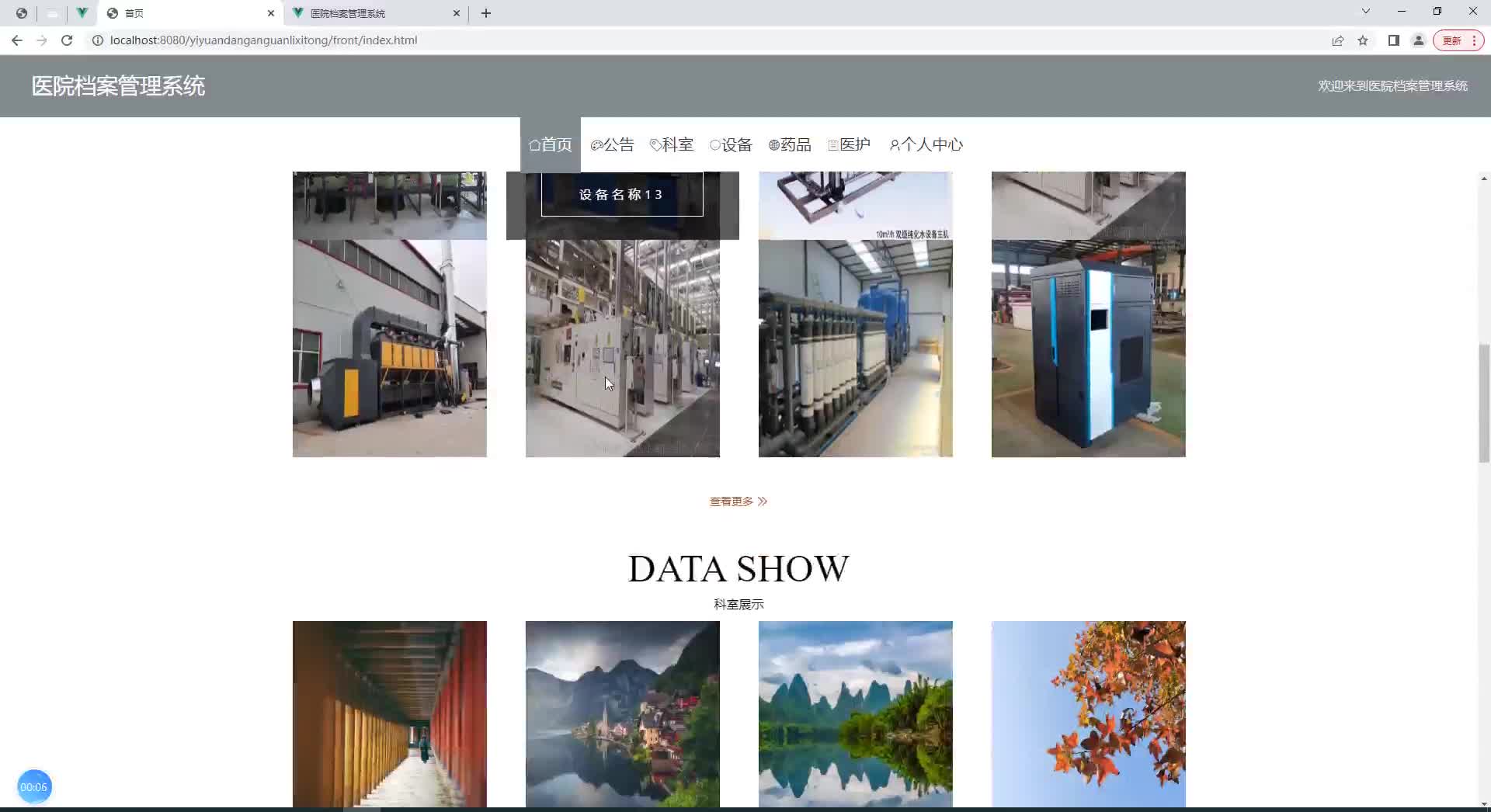Open the tab search dropdown chevron
Image resolution: width=1491 pixels, height=812 pixels.
tap(1365, 11)
